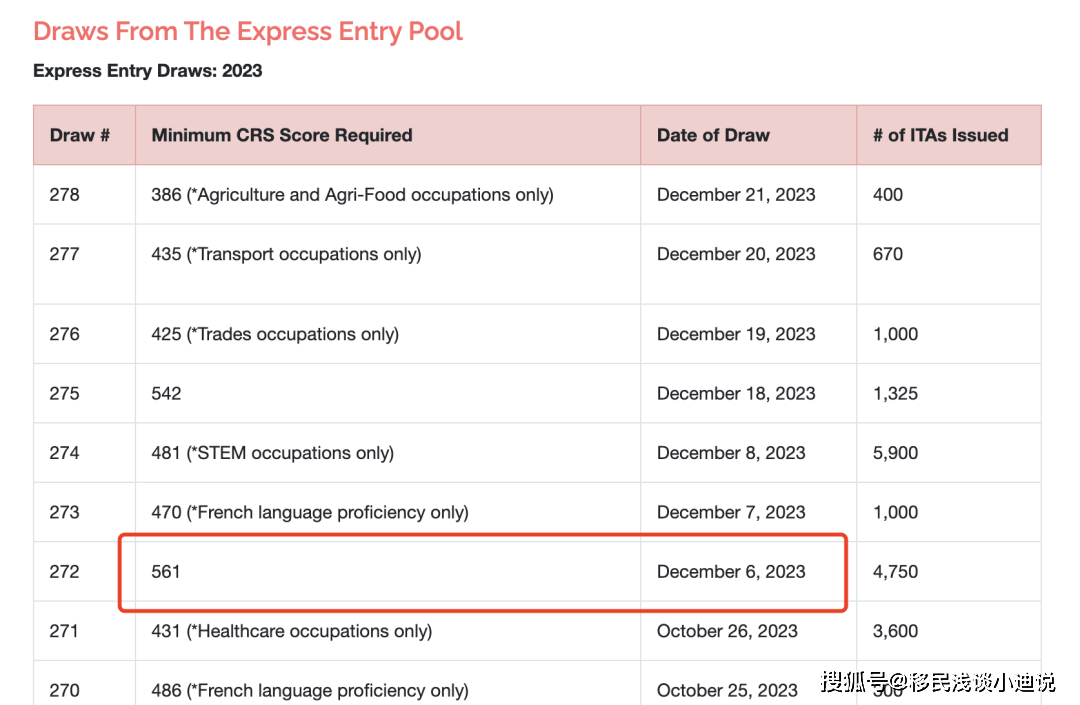The height and width of the screenshot is (705, 1080).
Task: Click the 'Draws From The Express Entry Pool' heading
Action: (248, 31)
